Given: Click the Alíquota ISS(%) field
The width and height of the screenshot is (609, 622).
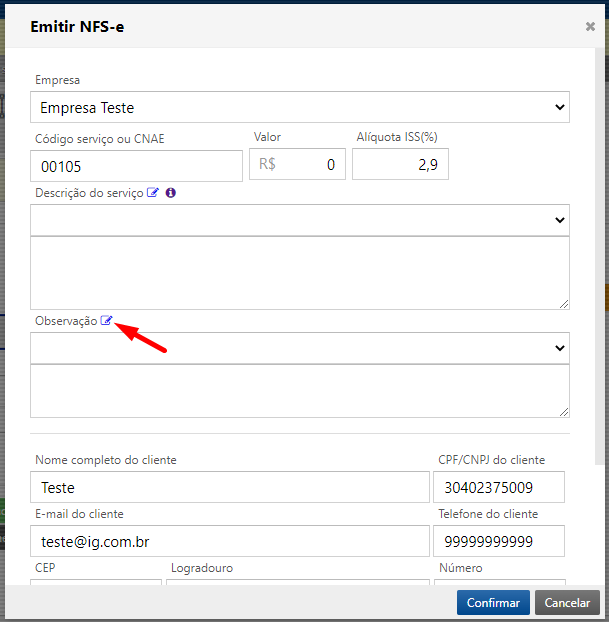Looking at the screenshot, I should (400, 164).
